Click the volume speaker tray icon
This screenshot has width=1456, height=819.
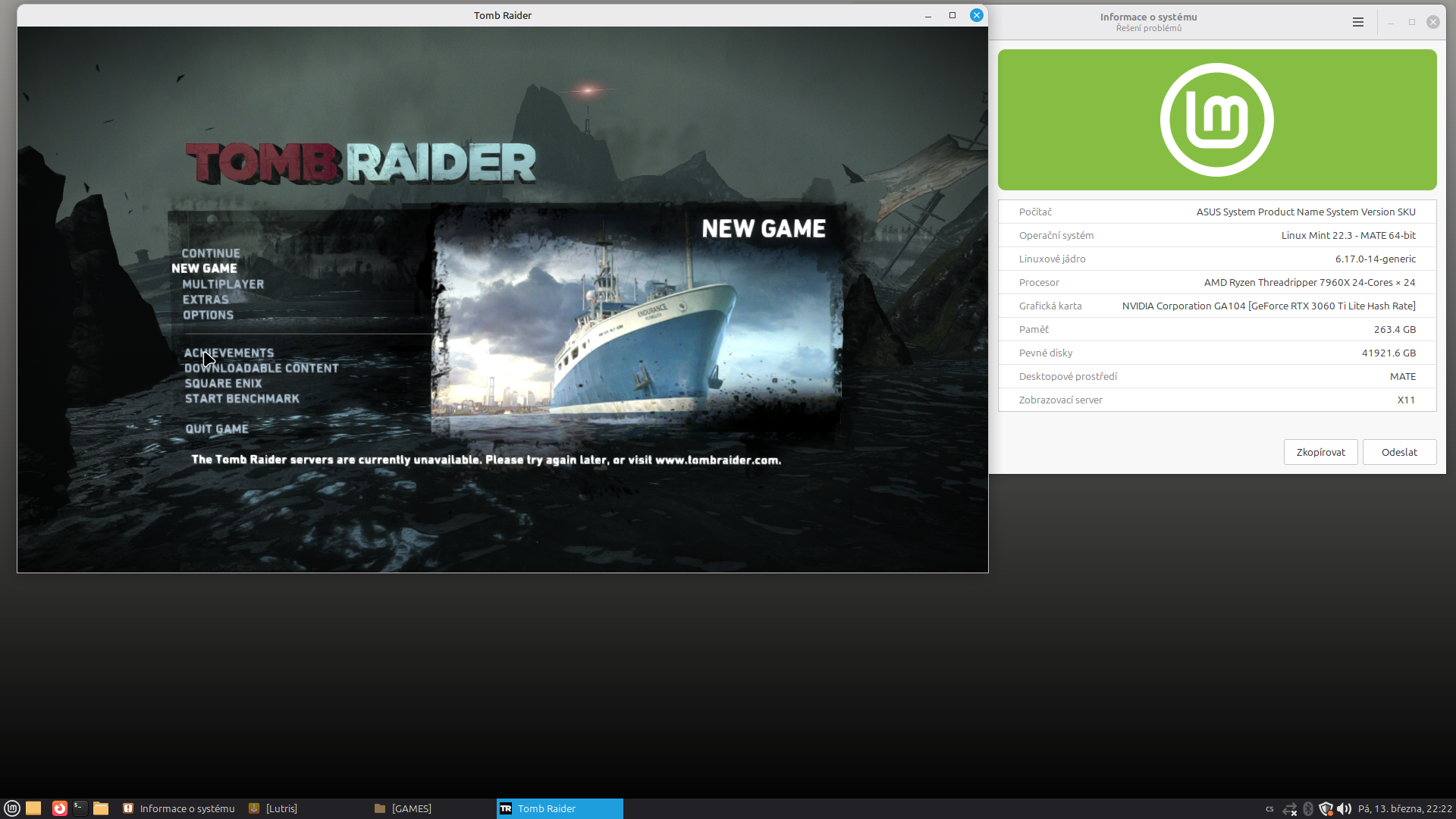click(x=1344, y=809)
